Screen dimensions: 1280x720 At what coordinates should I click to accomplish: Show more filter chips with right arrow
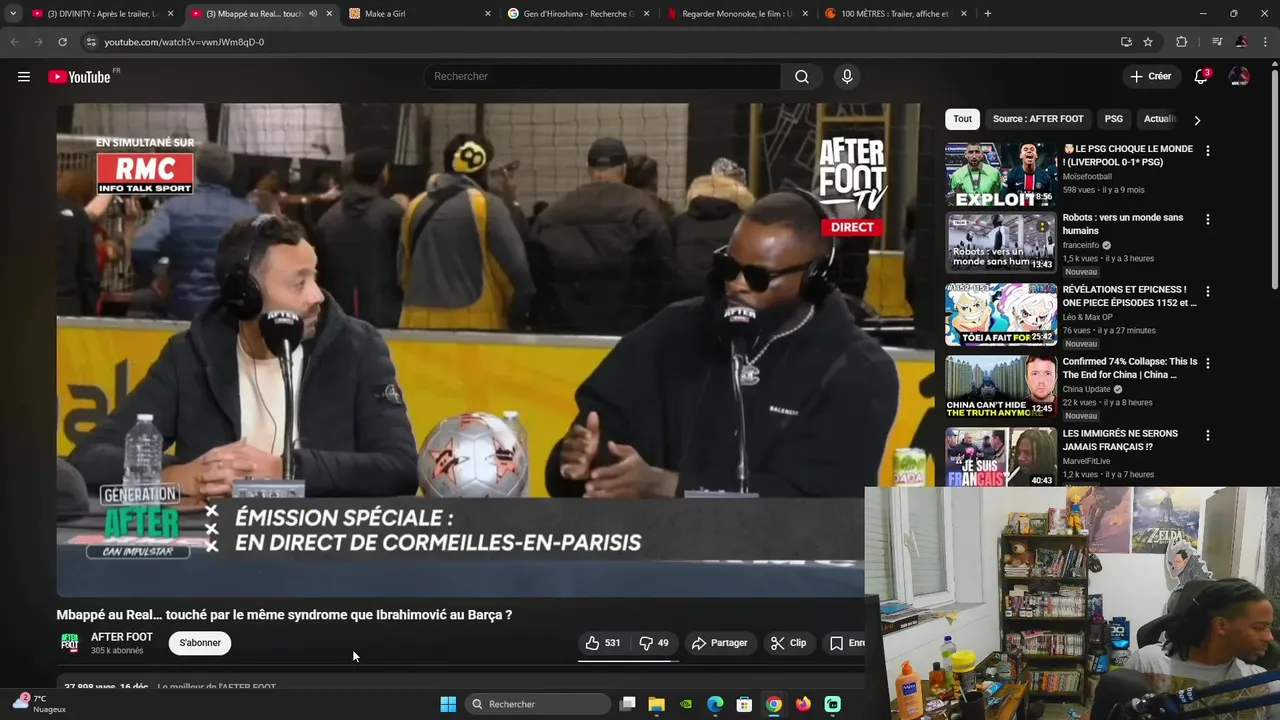(x=1197, y=120)
